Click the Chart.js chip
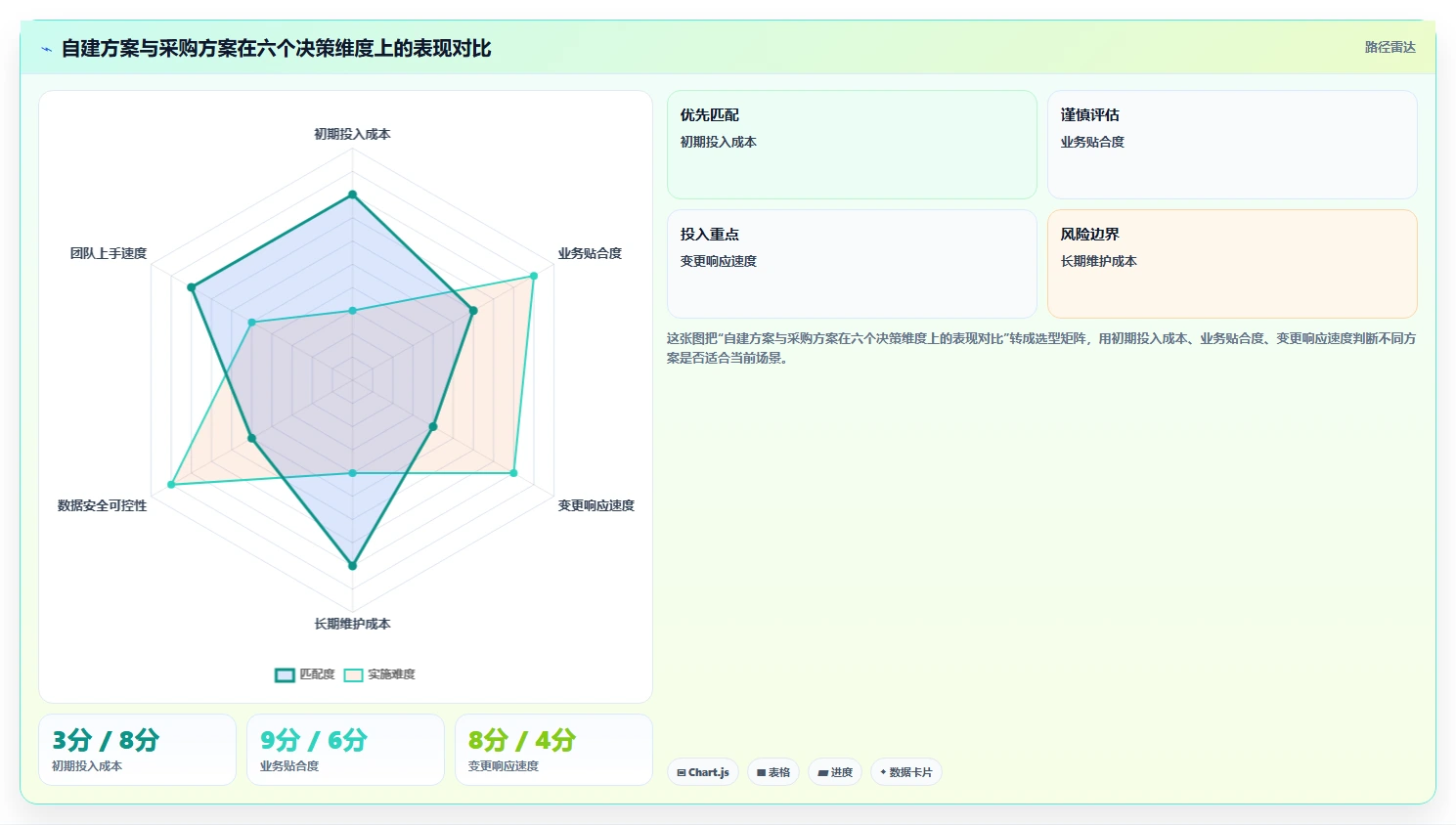The height and width of the screenshot is (825, 1456). coord(703,772)
